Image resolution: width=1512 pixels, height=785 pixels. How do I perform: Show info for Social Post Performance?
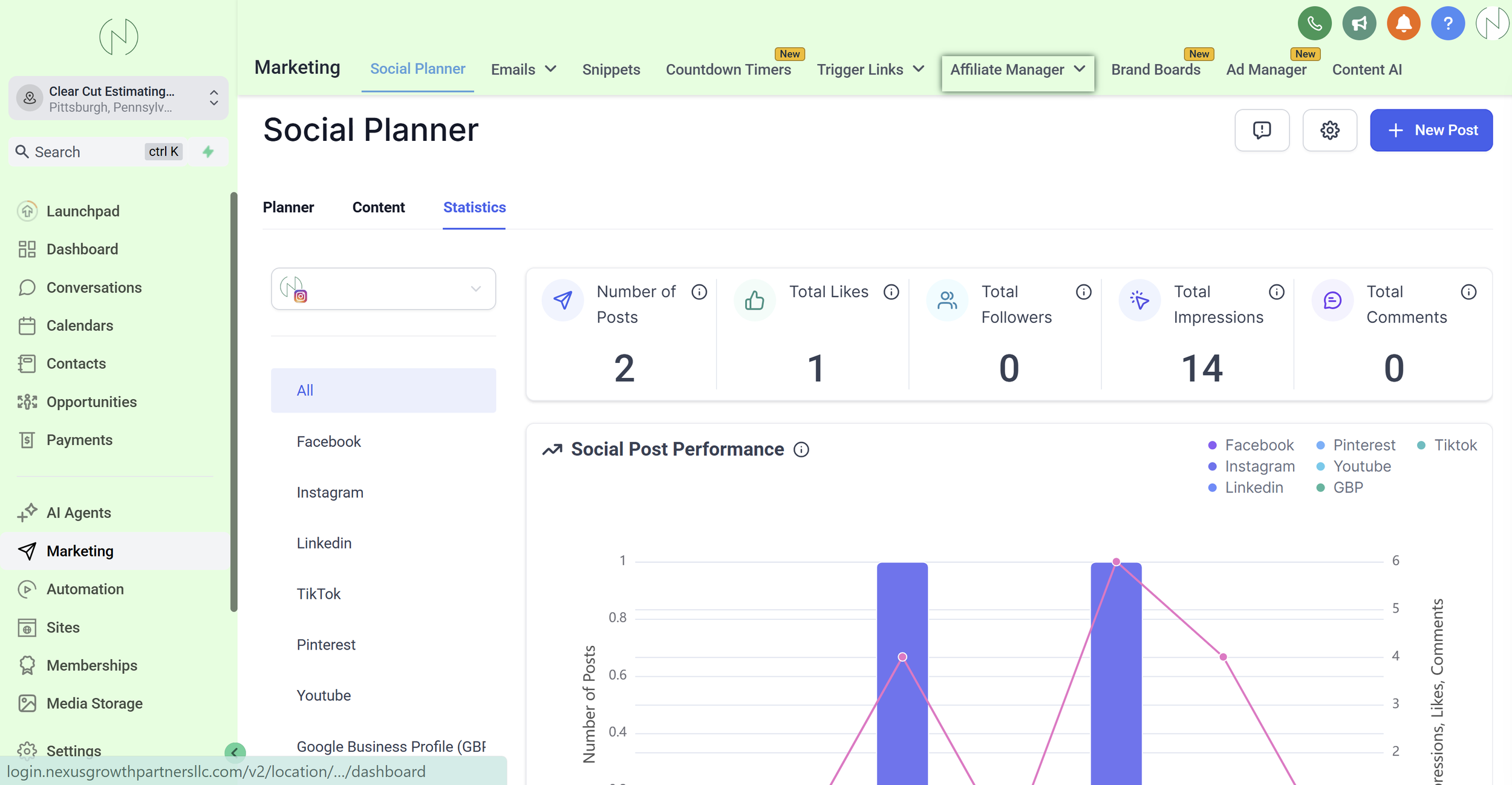(801, 449)
